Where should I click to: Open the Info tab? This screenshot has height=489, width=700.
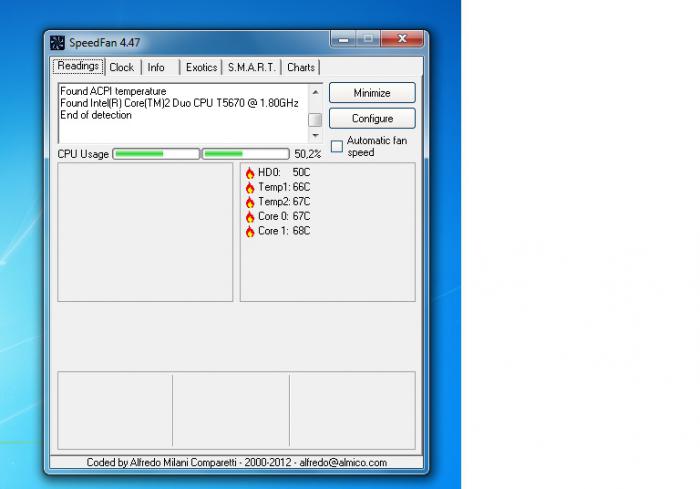click(157, 68)
